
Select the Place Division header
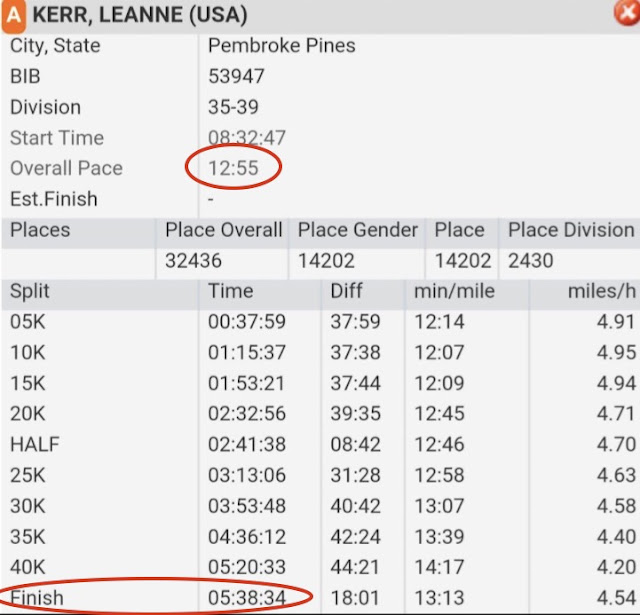(571, 230)
